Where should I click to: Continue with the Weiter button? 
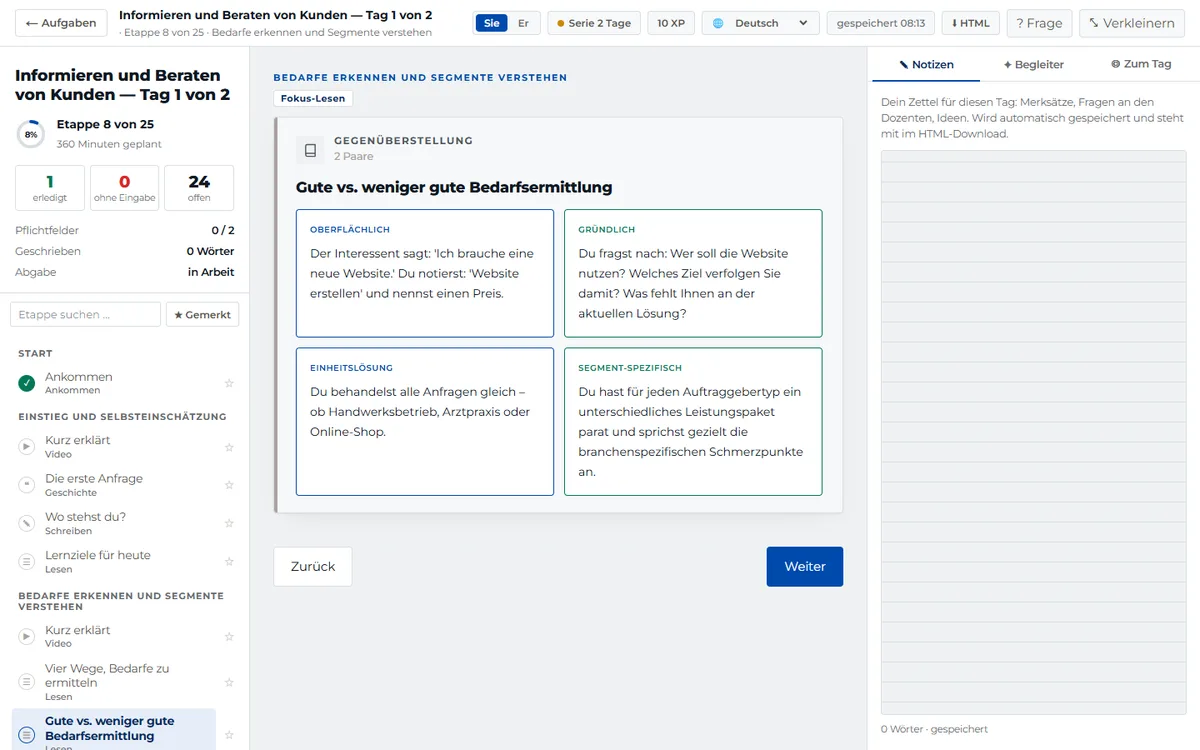(805, 566)
